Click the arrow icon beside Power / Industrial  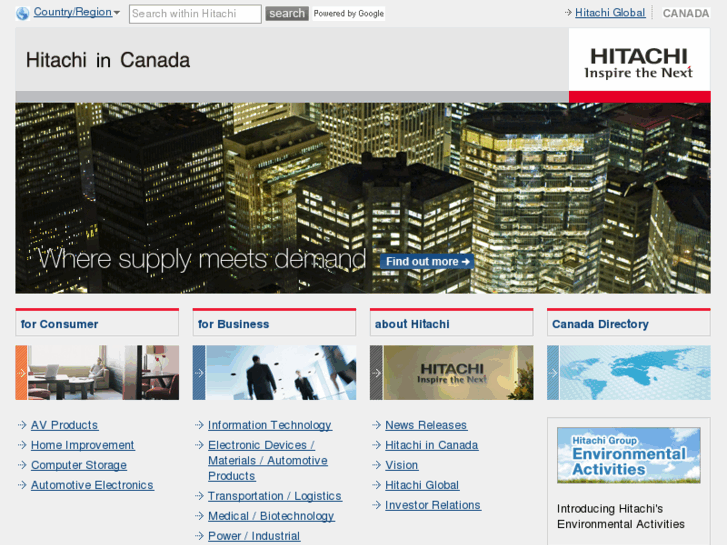199,535
